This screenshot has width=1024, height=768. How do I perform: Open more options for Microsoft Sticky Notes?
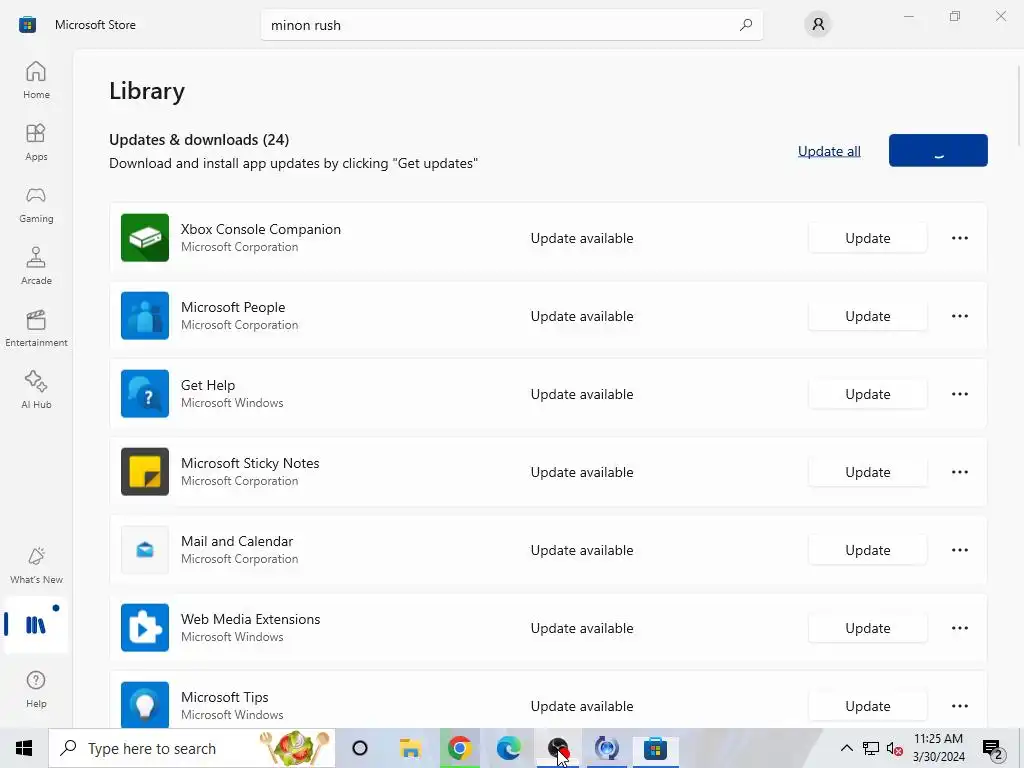click(x=959, y=472)
